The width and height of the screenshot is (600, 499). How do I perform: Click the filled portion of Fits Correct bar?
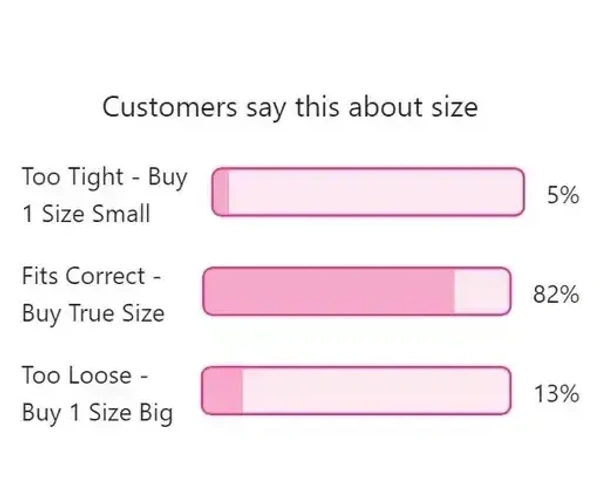(x=329, y=292)
